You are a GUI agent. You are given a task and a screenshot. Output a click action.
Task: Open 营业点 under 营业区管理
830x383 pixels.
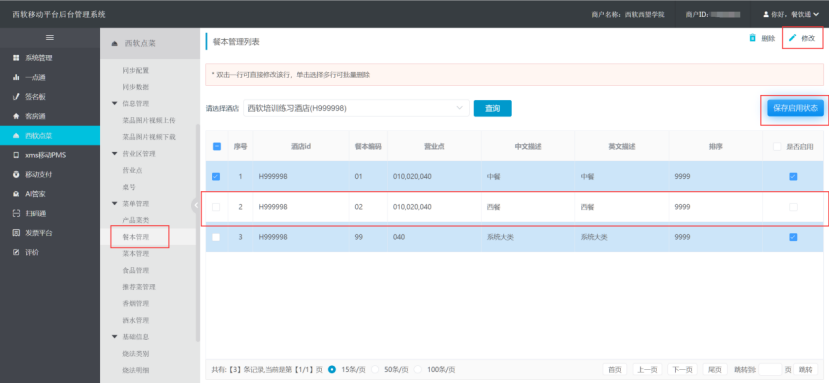click(132, 170)
